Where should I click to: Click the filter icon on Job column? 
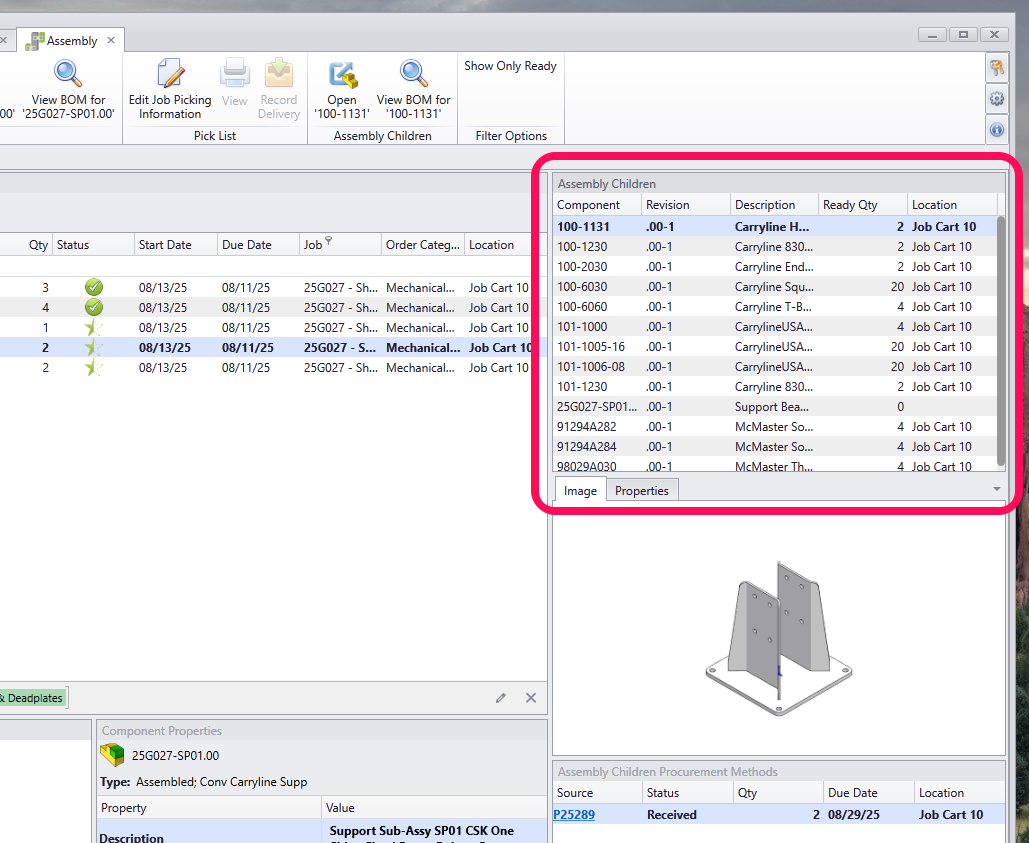[x=329, y=242]
